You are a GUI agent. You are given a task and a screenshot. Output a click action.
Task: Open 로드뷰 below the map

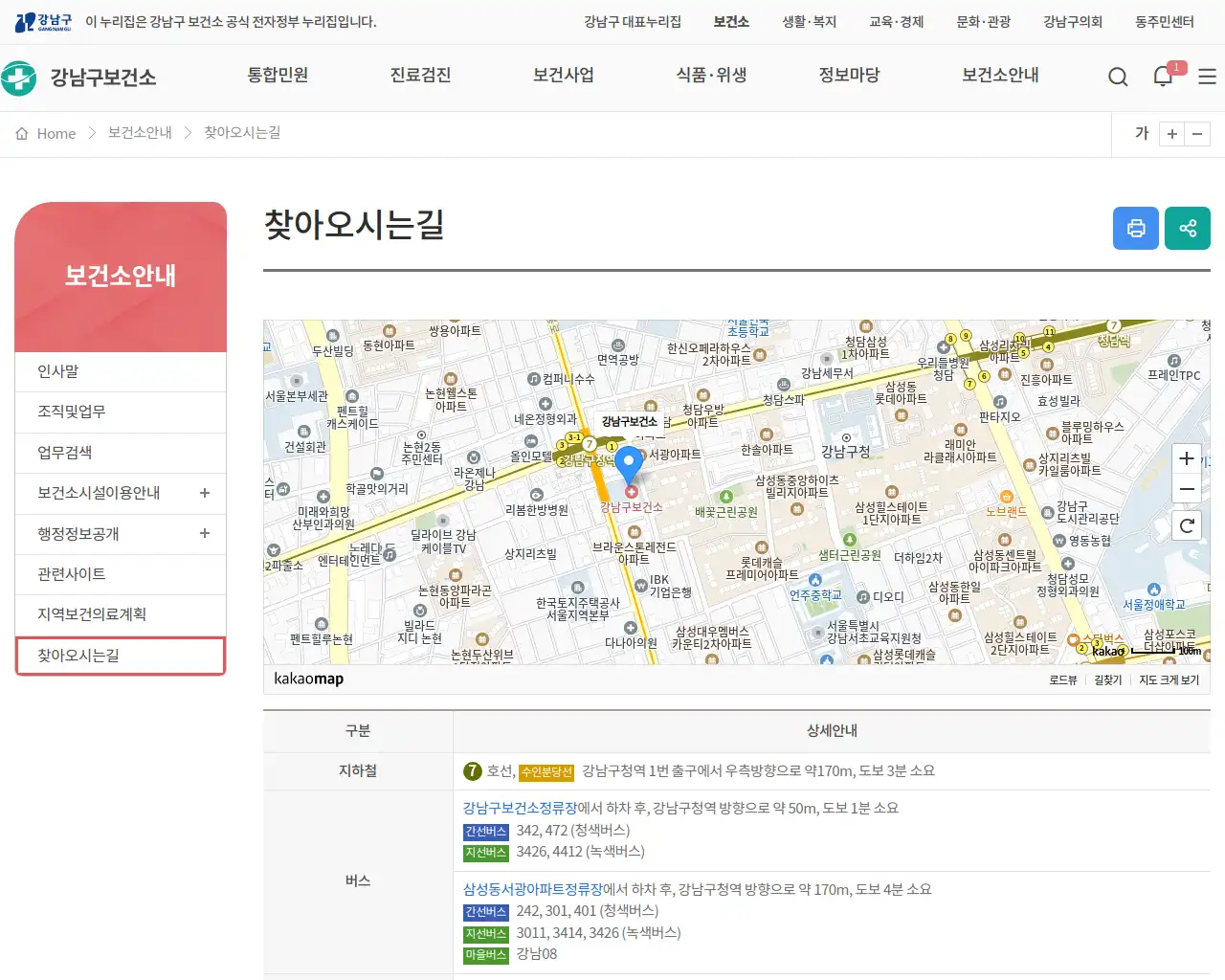(x=1065, y=679)
